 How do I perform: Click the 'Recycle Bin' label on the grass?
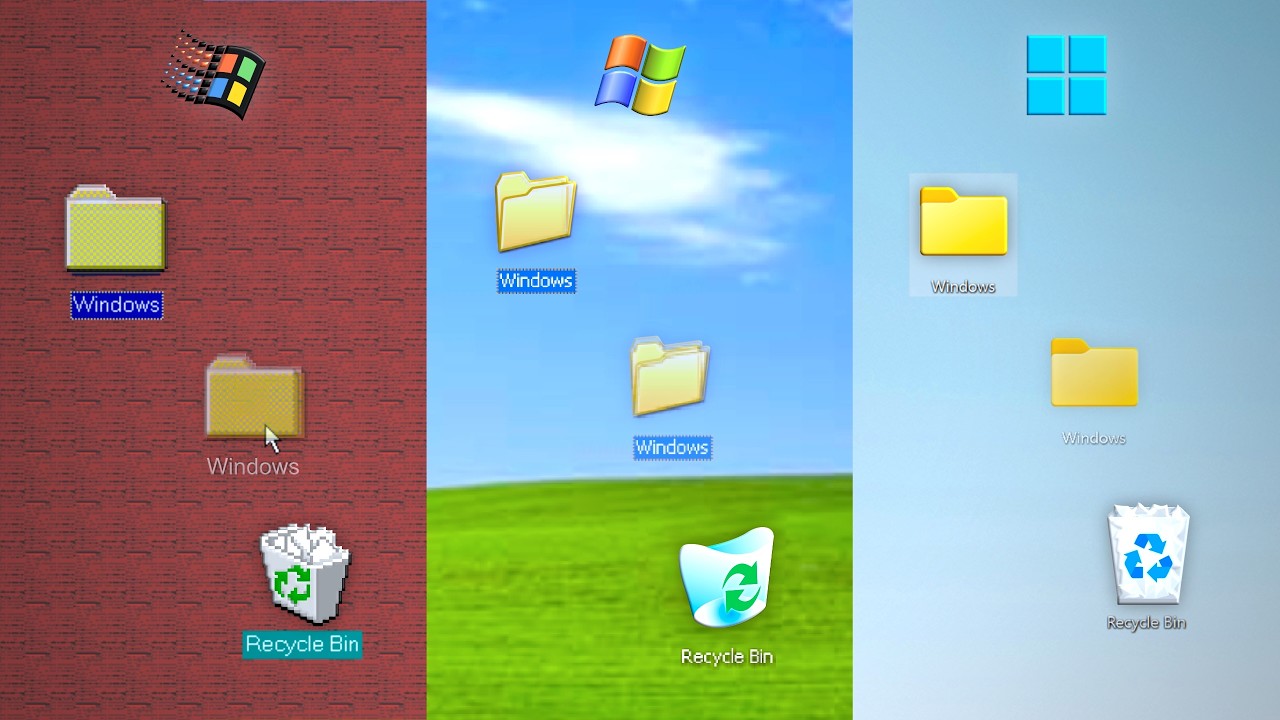pyautogui.click(x=727, y=656)
